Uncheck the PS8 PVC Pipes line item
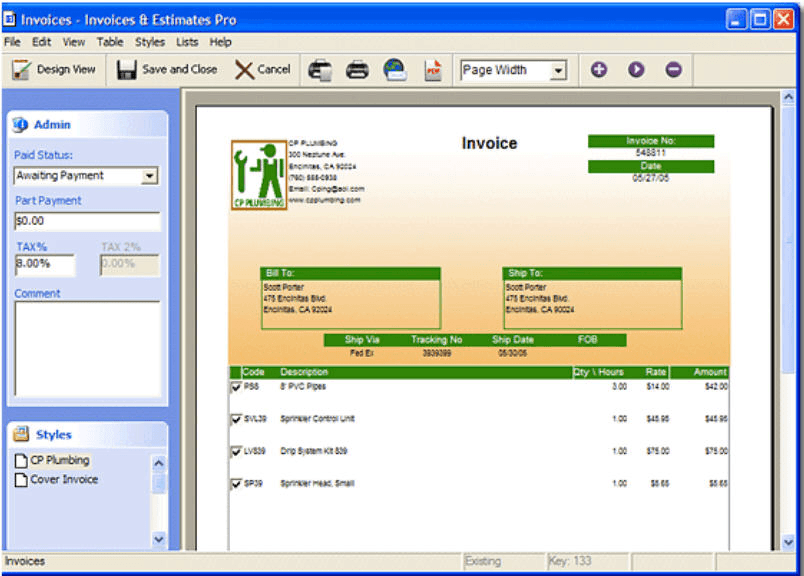Image resolution: width=804 pixels, height=576 pixels. (x=238, y=386)
